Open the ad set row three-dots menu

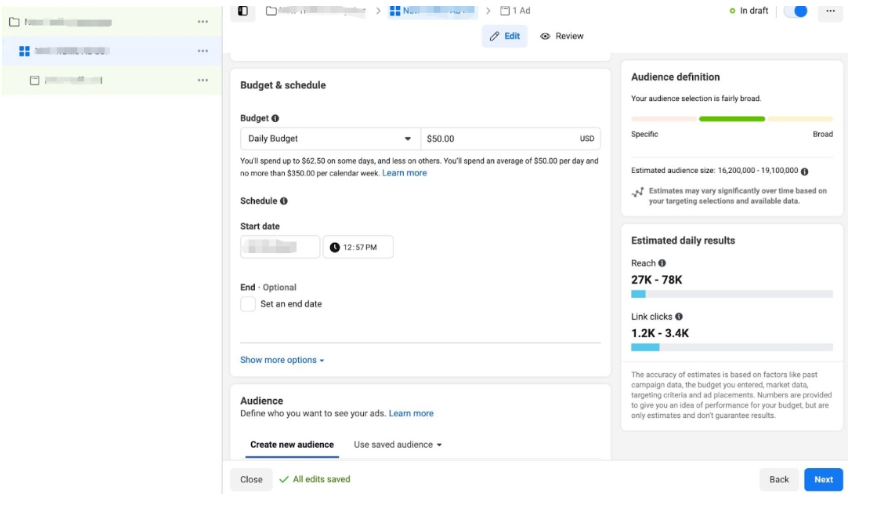coord(203,51)
